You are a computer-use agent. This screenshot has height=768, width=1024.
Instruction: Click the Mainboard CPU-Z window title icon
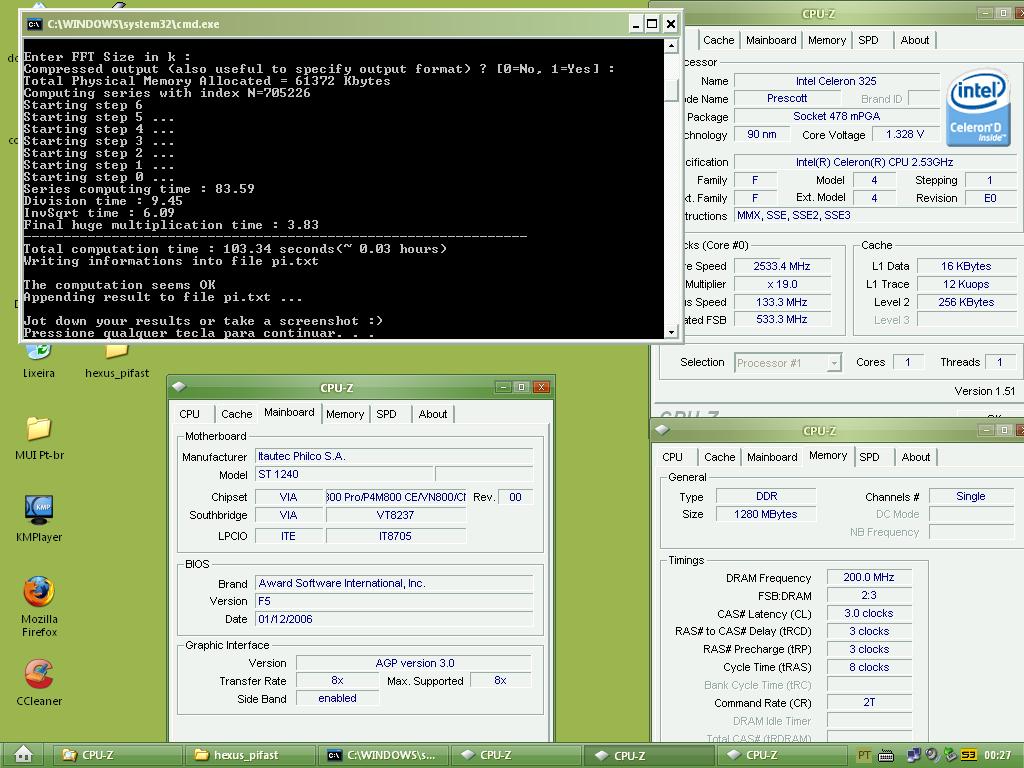coord(180,387)
